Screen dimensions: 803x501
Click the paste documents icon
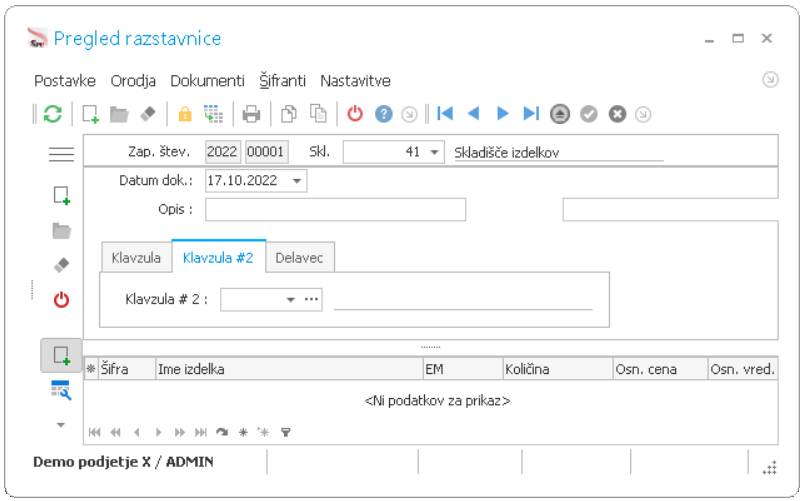pyautogui.click(x=318, y=114)
